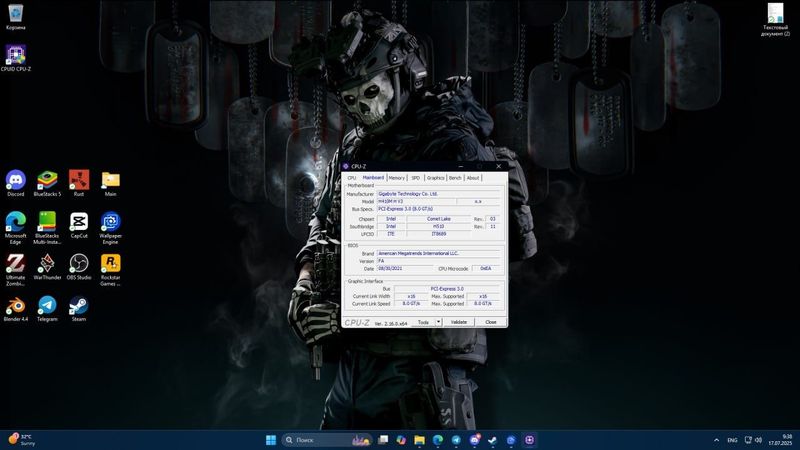Viewport: 800px width, 450px height.
Task: Go to the About tab
Action: point(473,178)
